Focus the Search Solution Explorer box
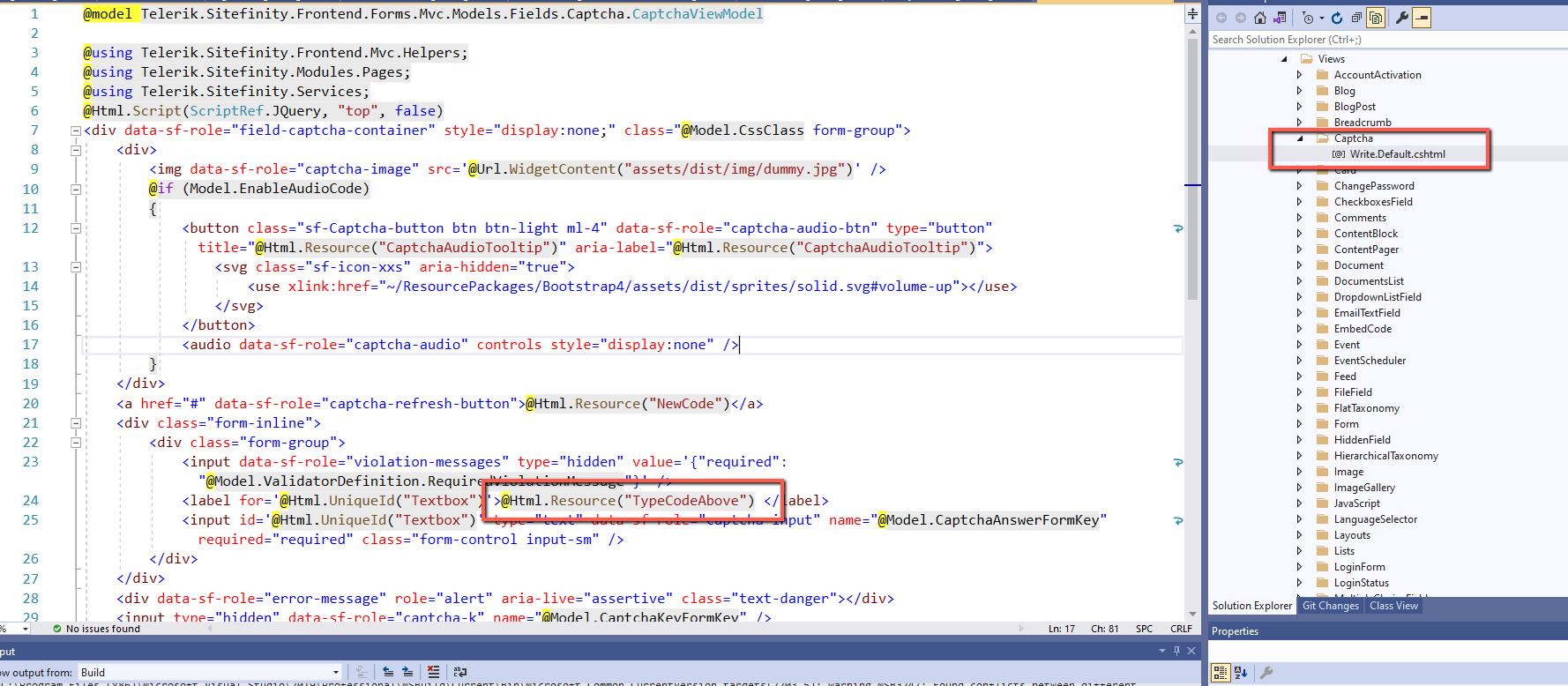Image resolution: width=1568 pixels, height=686 pixels. [1388, 40]
